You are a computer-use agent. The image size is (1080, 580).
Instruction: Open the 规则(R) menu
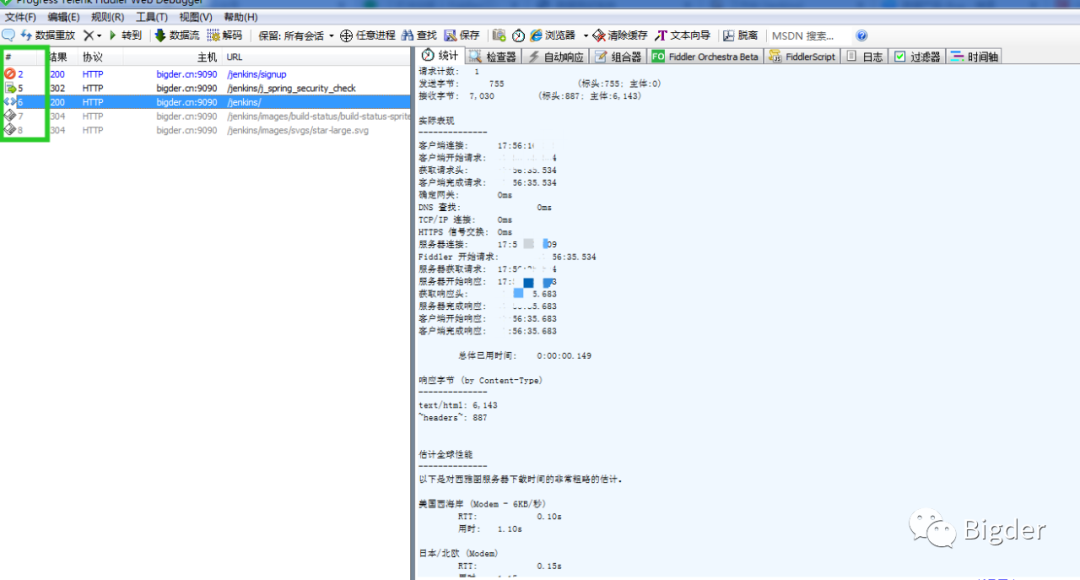click(x=107, y=17)
